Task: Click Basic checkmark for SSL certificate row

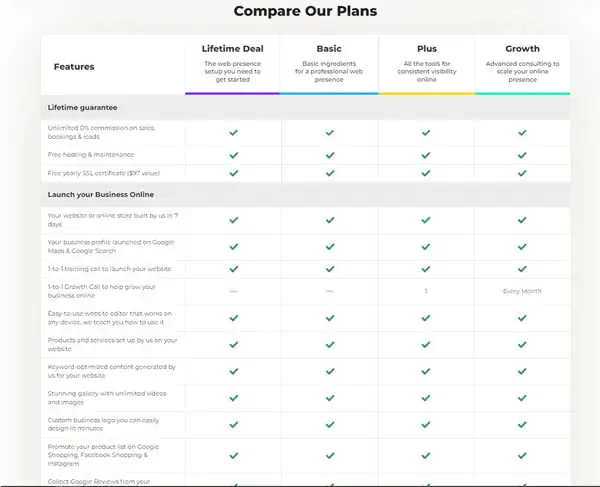Action: pyautogui.click(x=329, y=173)
